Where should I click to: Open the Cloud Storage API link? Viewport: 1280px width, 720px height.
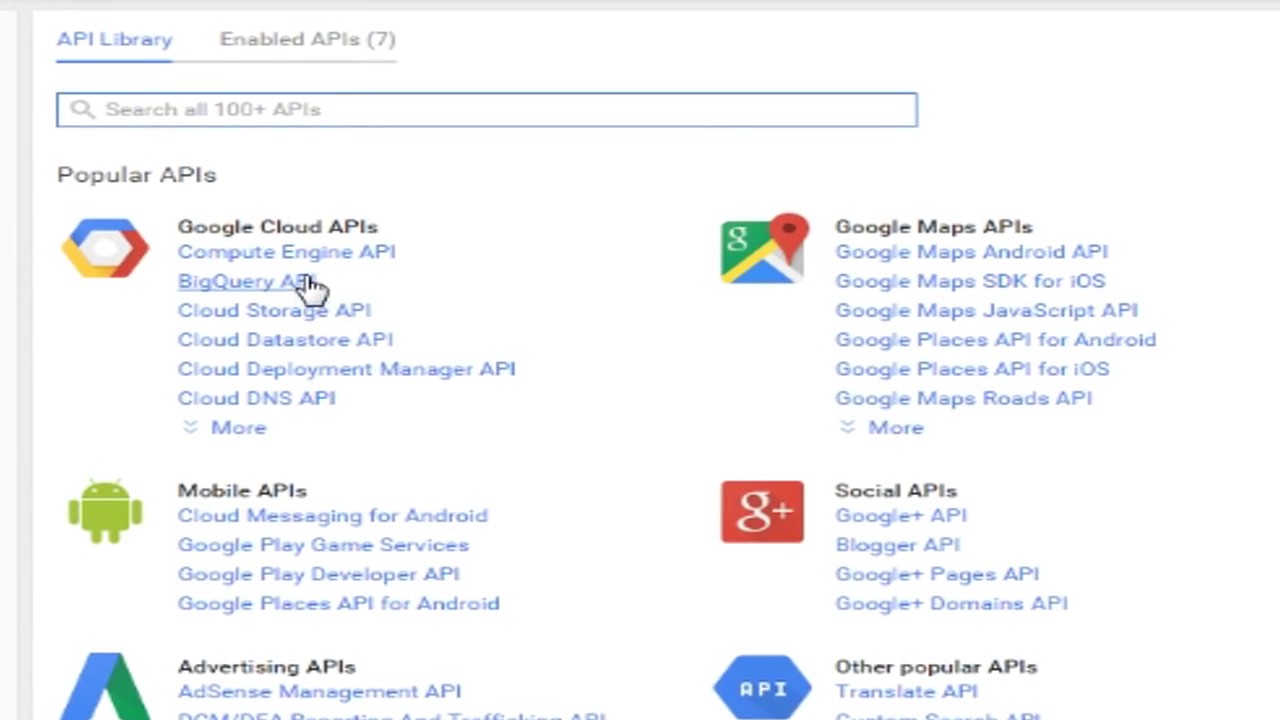(274, 310)
